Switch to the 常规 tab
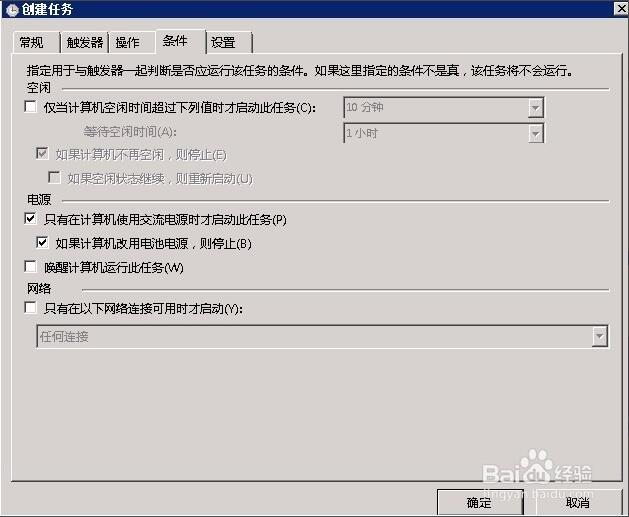The image size is (629, 517). (31, 42)
